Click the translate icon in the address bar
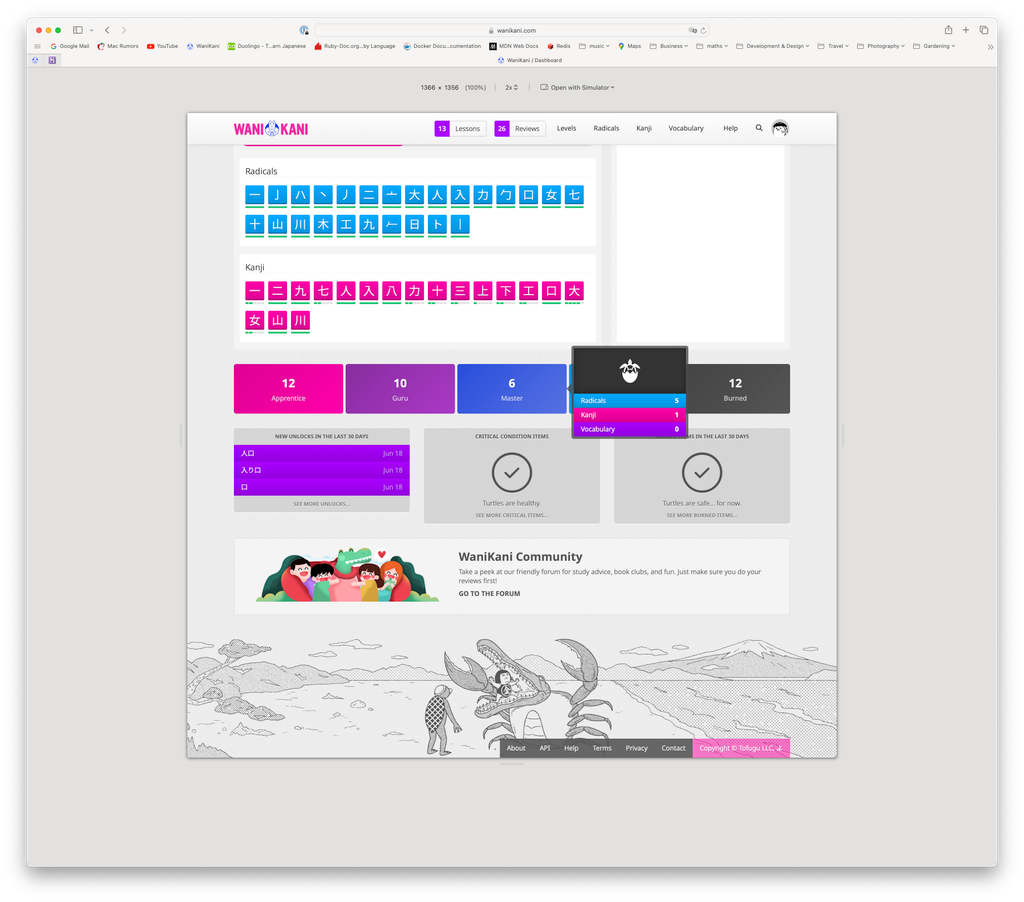Image resolution: width=1024 pixels, height=902 pixels. (x=692, y=30)
